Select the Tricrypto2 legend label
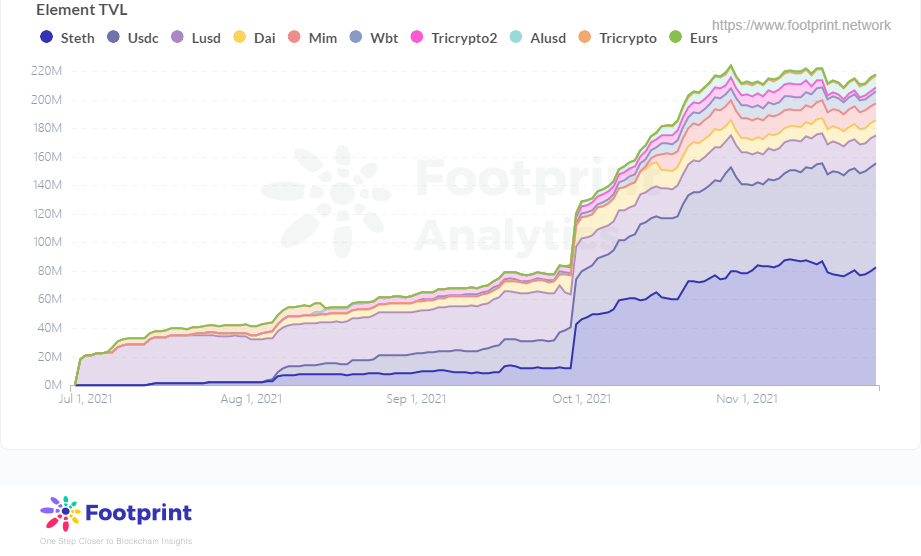The height and width of the screenshot is (556, 921). tap(463, 38)
